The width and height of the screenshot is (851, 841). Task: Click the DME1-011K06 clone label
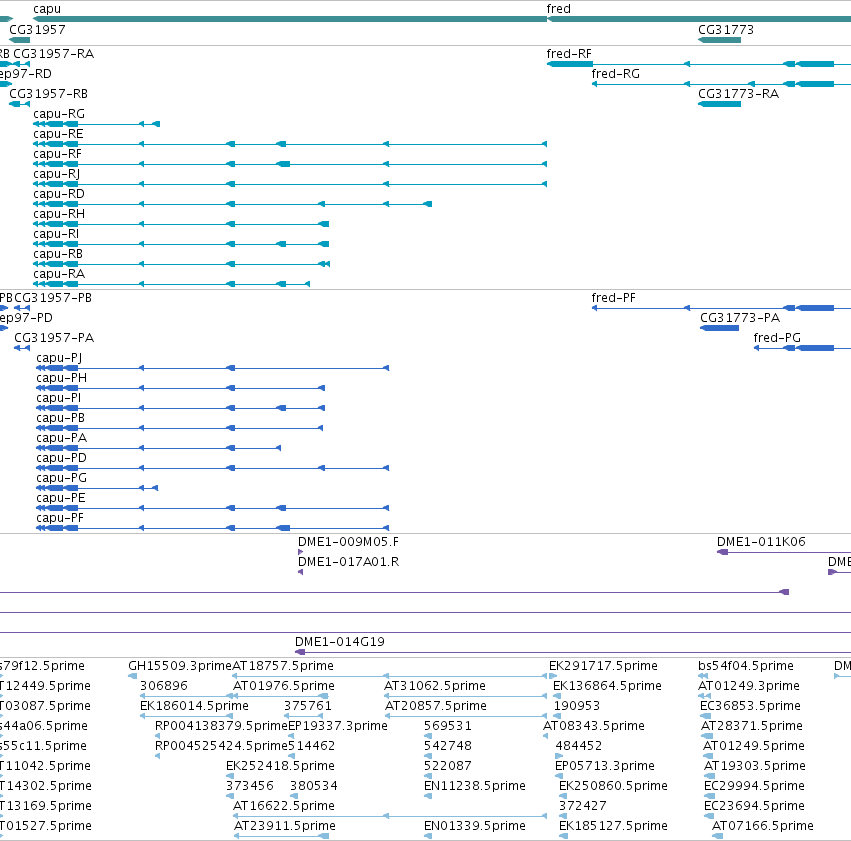(x=761, y=542)
